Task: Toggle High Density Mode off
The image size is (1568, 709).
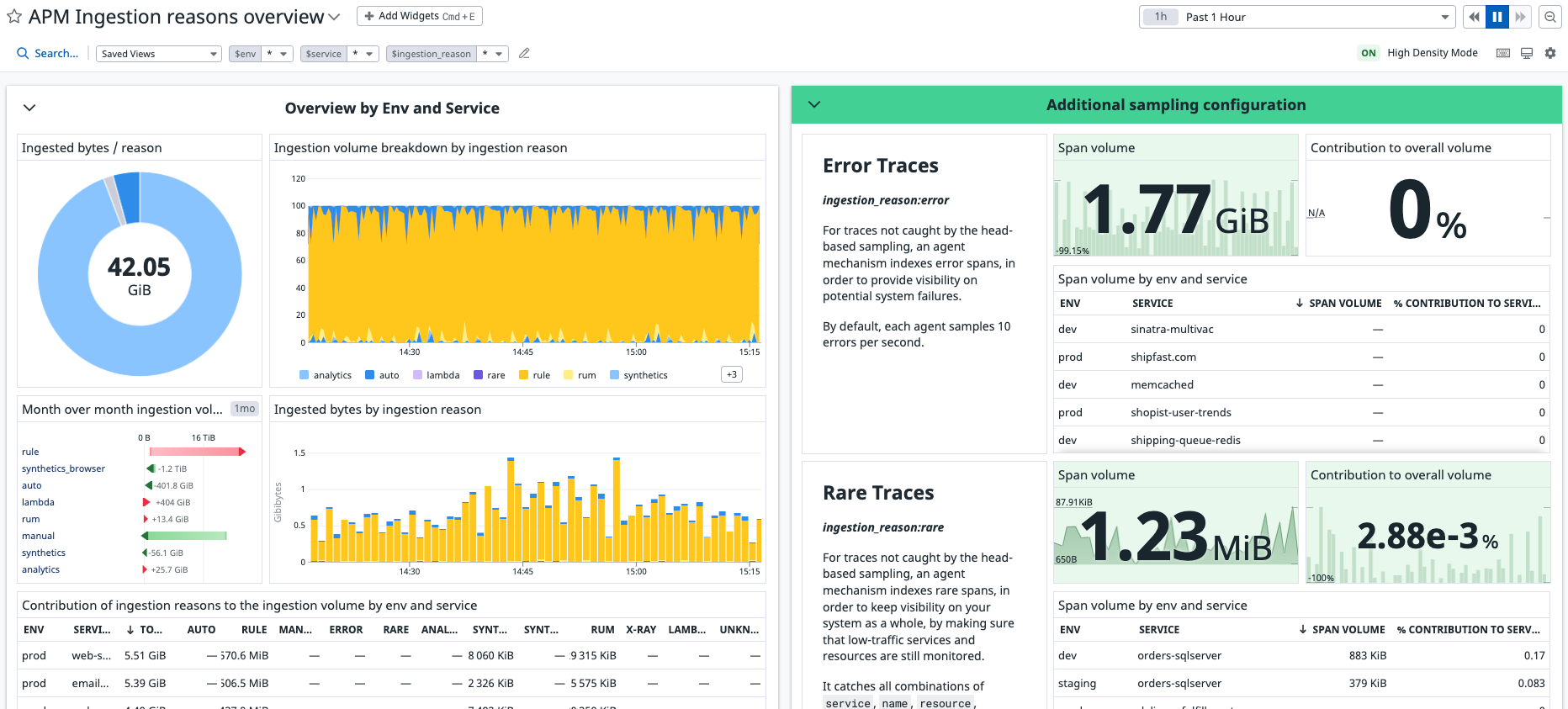Action: [1369, 53]
